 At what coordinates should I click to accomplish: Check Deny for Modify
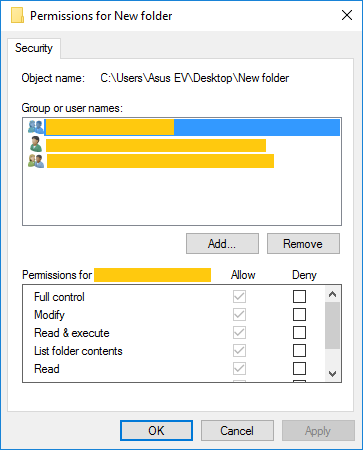point(299,314)
